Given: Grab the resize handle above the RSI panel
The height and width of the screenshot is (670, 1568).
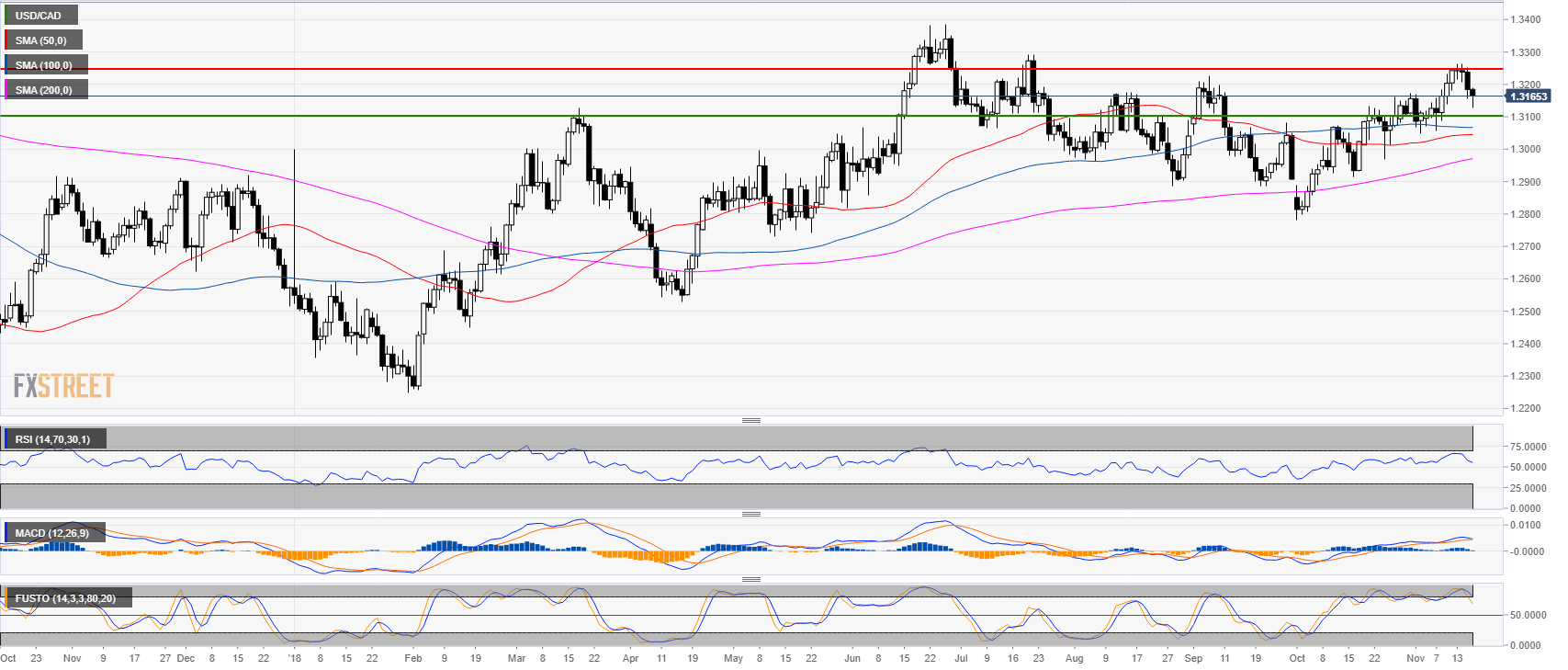Looking at the screenshot, I should [750, 420].
